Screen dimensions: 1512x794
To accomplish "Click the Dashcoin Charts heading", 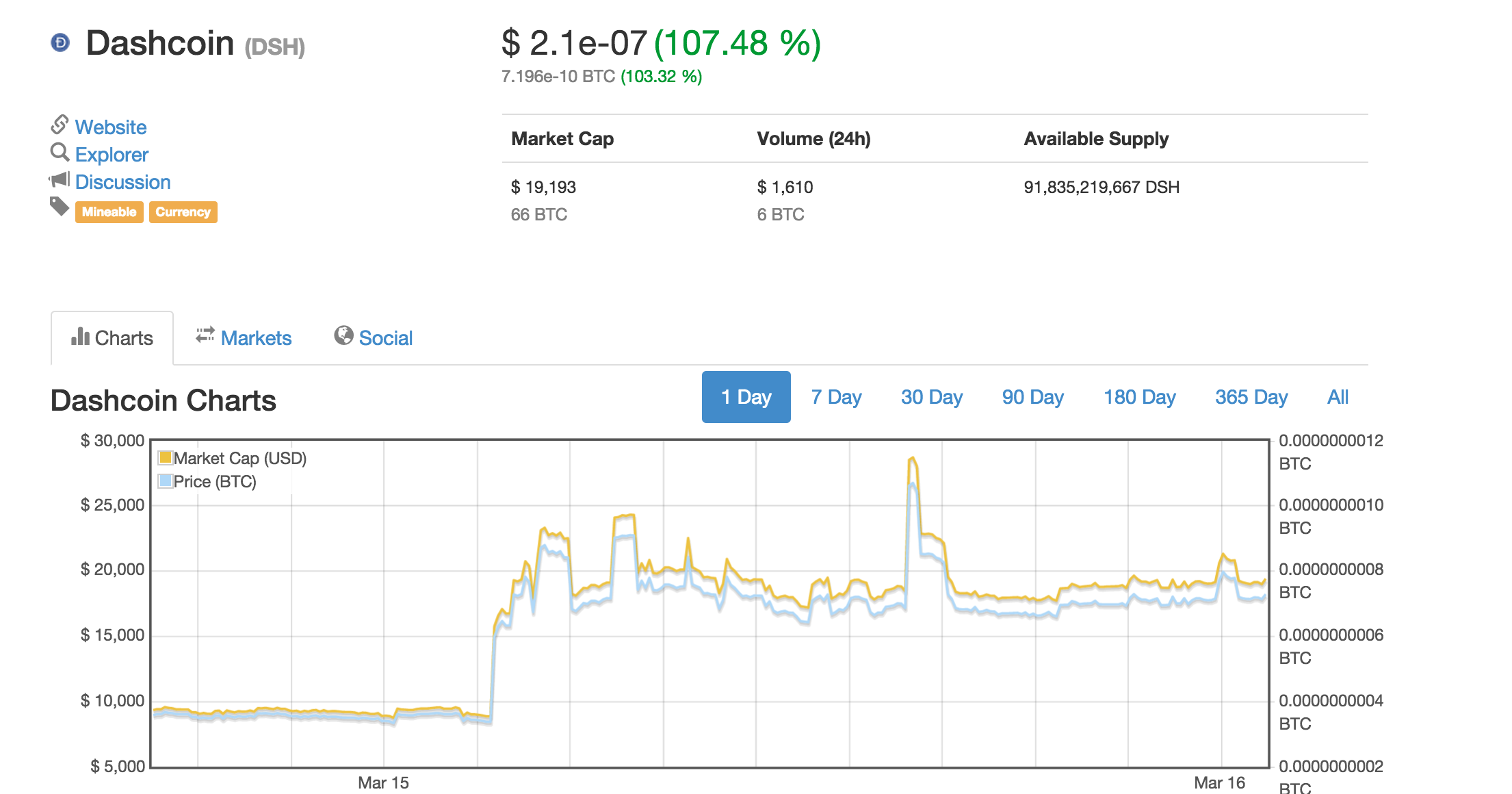I will (164, 400).
